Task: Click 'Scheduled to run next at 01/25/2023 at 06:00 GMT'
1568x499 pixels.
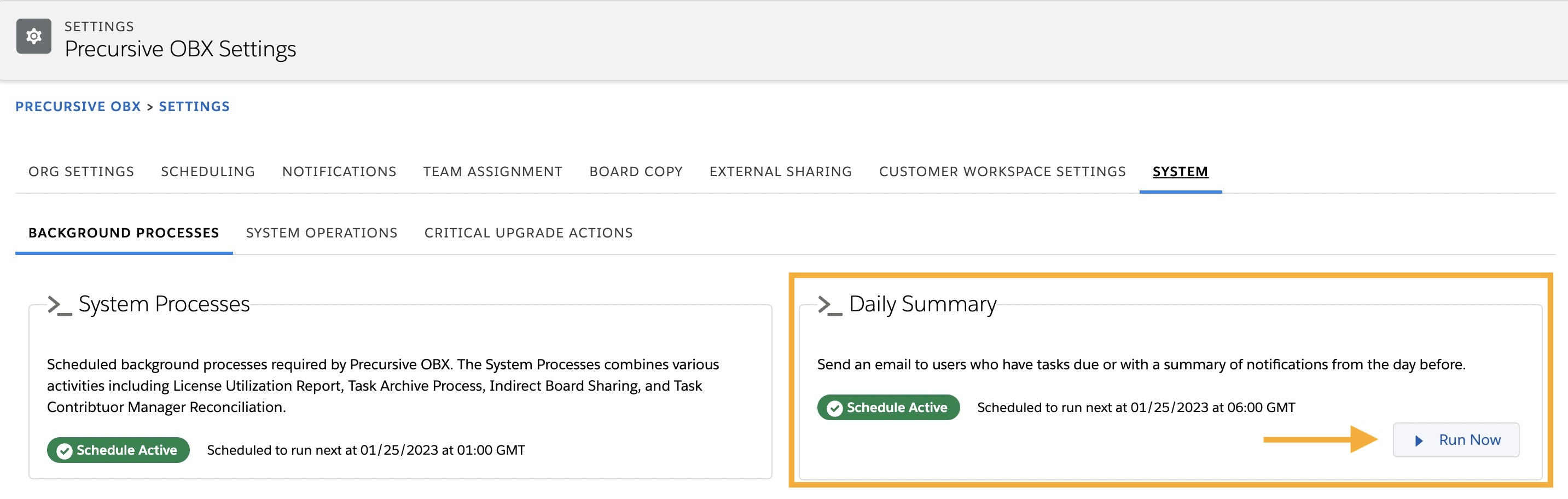Action: coord(1136,408)
